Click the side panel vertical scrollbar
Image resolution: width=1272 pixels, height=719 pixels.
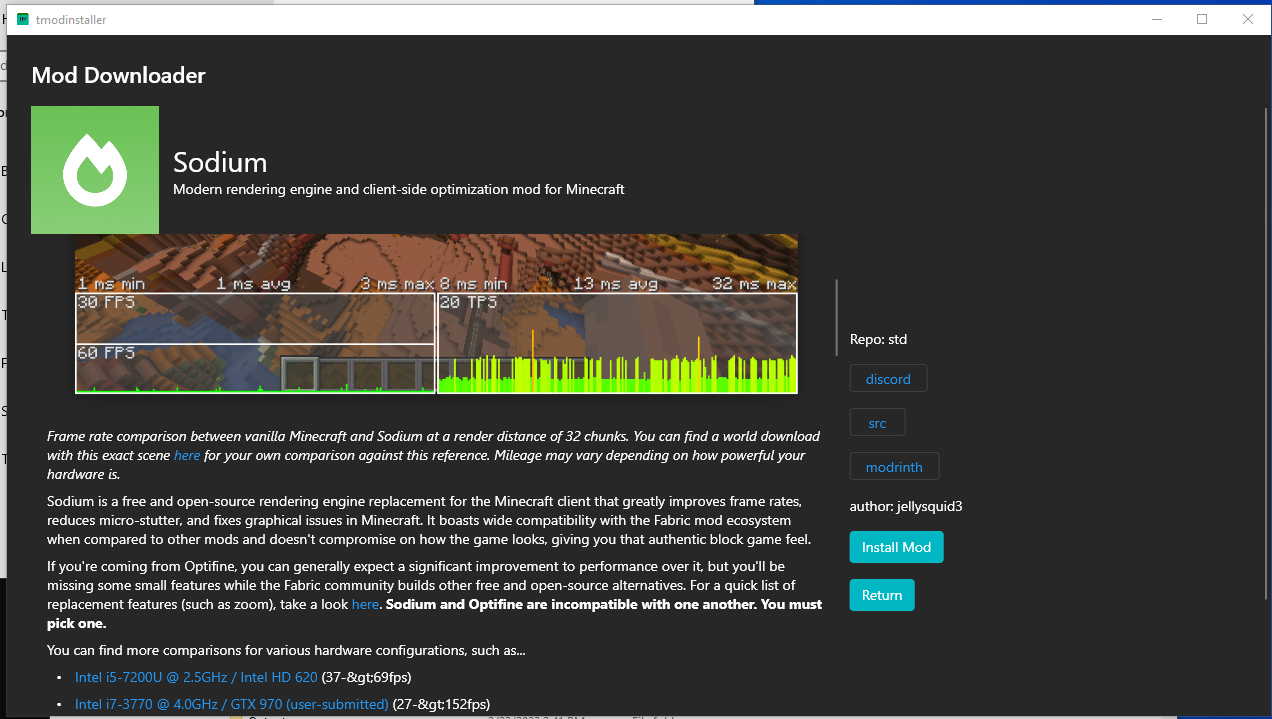837,317
